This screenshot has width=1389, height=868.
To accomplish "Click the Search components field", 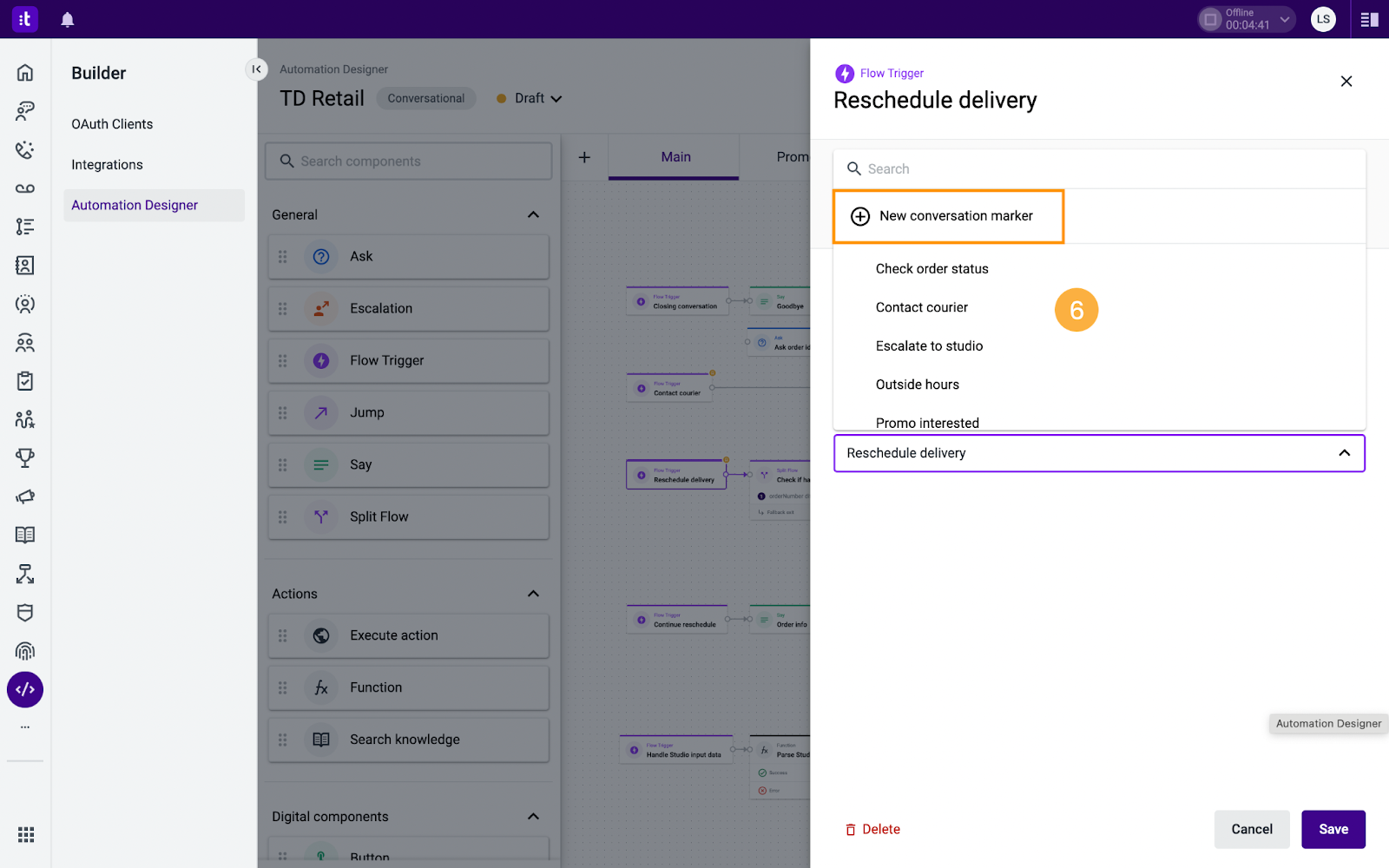I will click(409, 161).
